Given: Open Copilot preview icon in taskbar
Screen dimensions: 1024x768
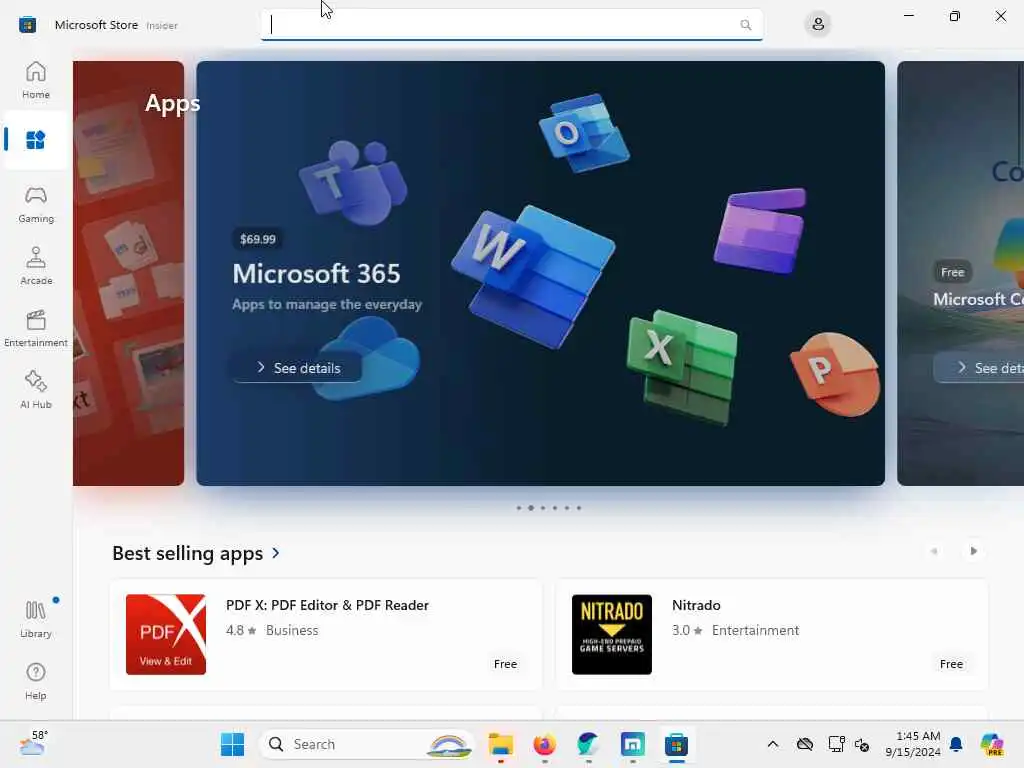Looking at the screenshot, I should (992, 744).
